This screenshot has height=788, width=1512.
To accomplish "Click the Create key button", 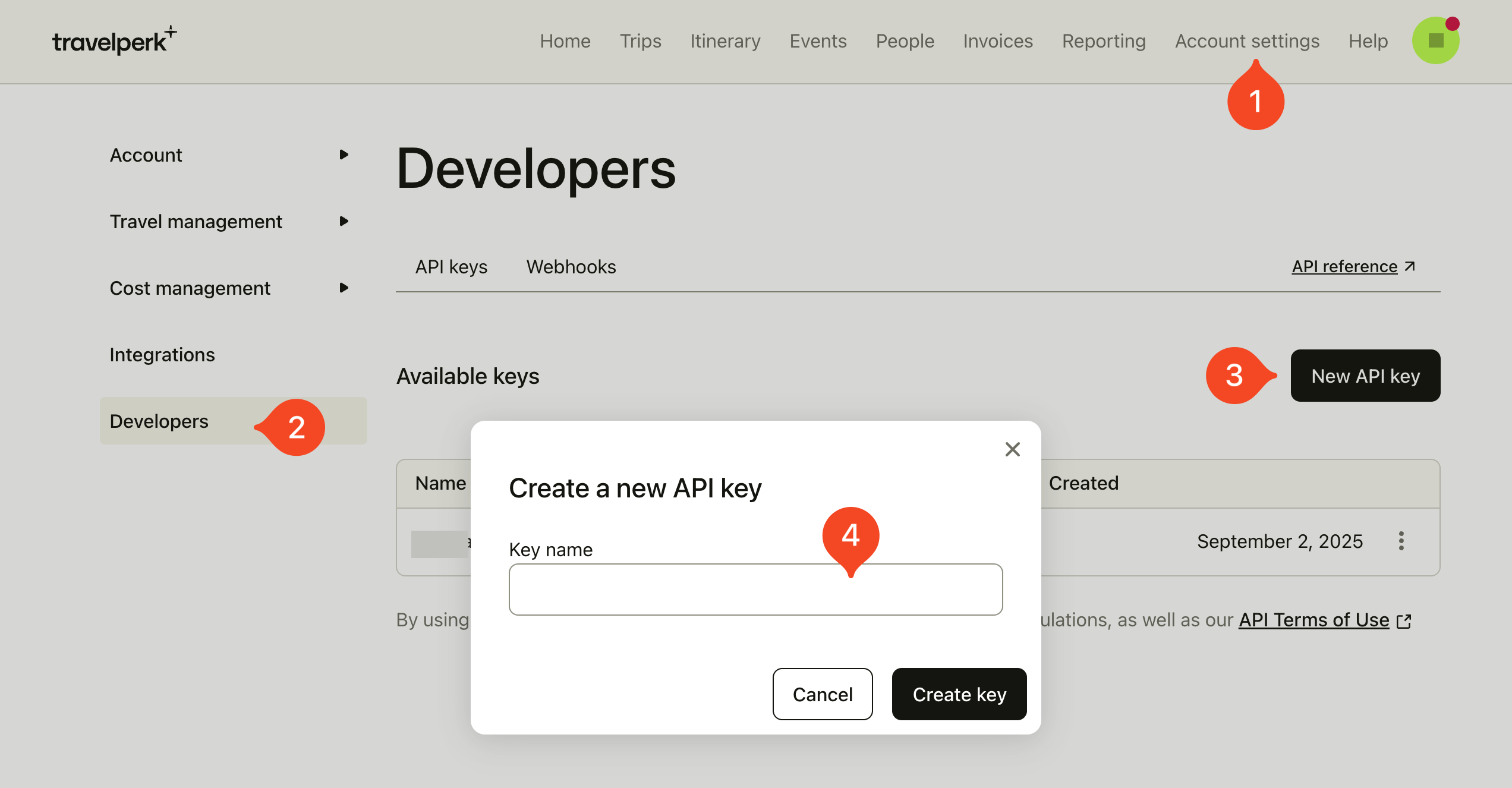I will 959,694.
